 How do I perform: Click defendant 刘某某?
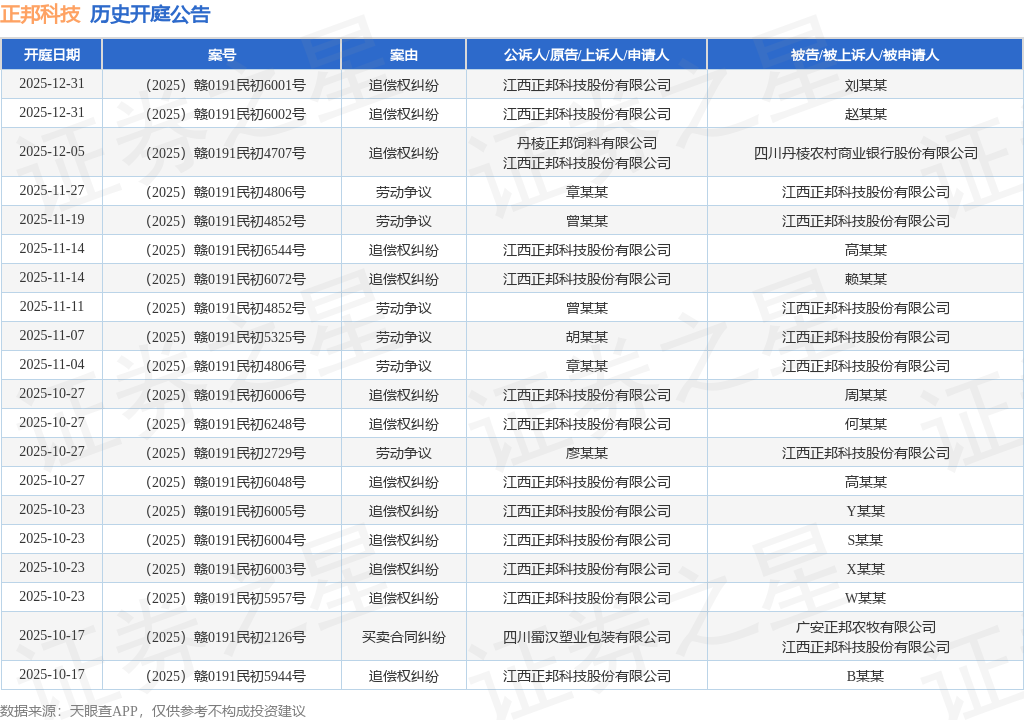pos(866,85)
